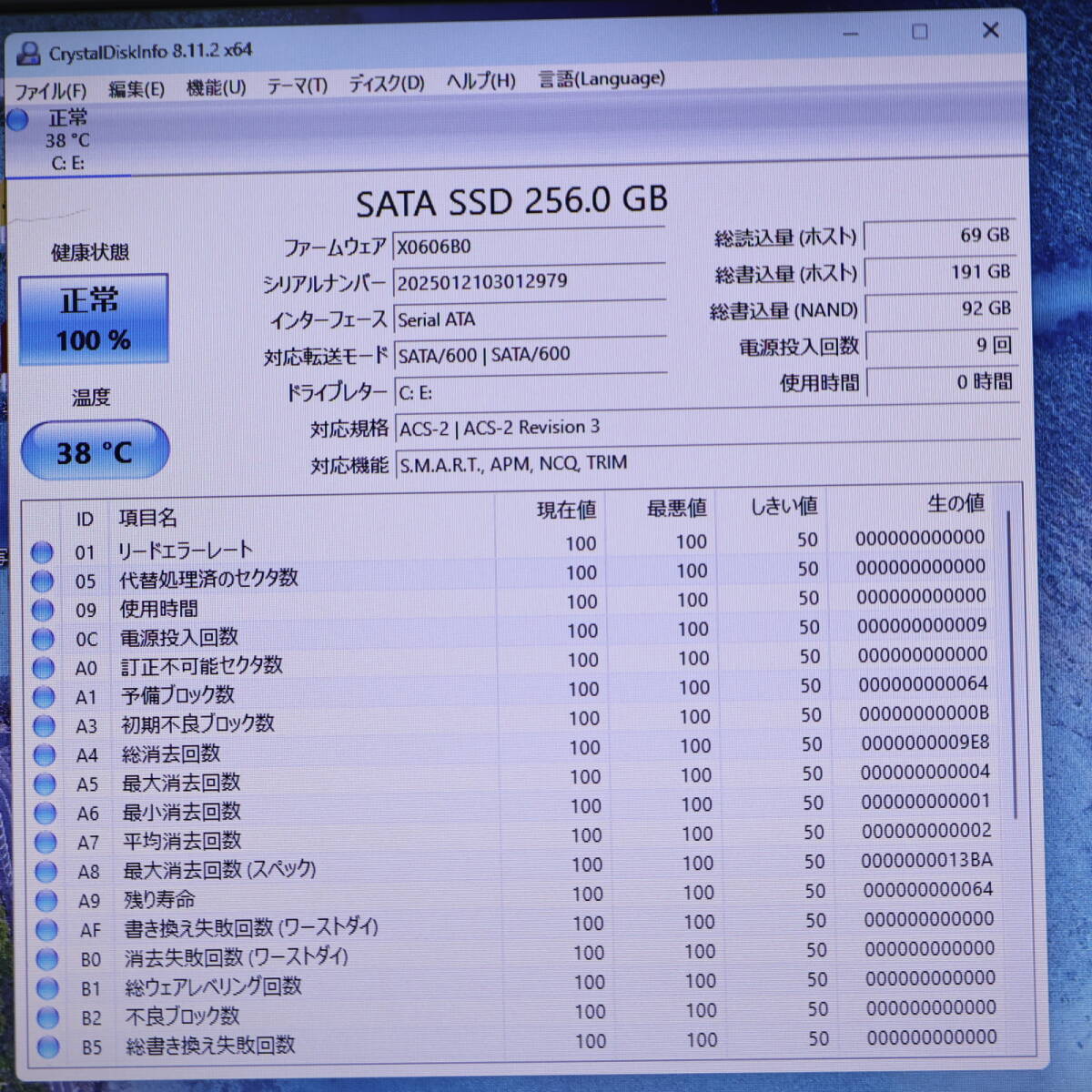Select the 代替処理済のセクタ数 row text
The height and width of the screenshot is (1092, 1092).
coord(208,578)
